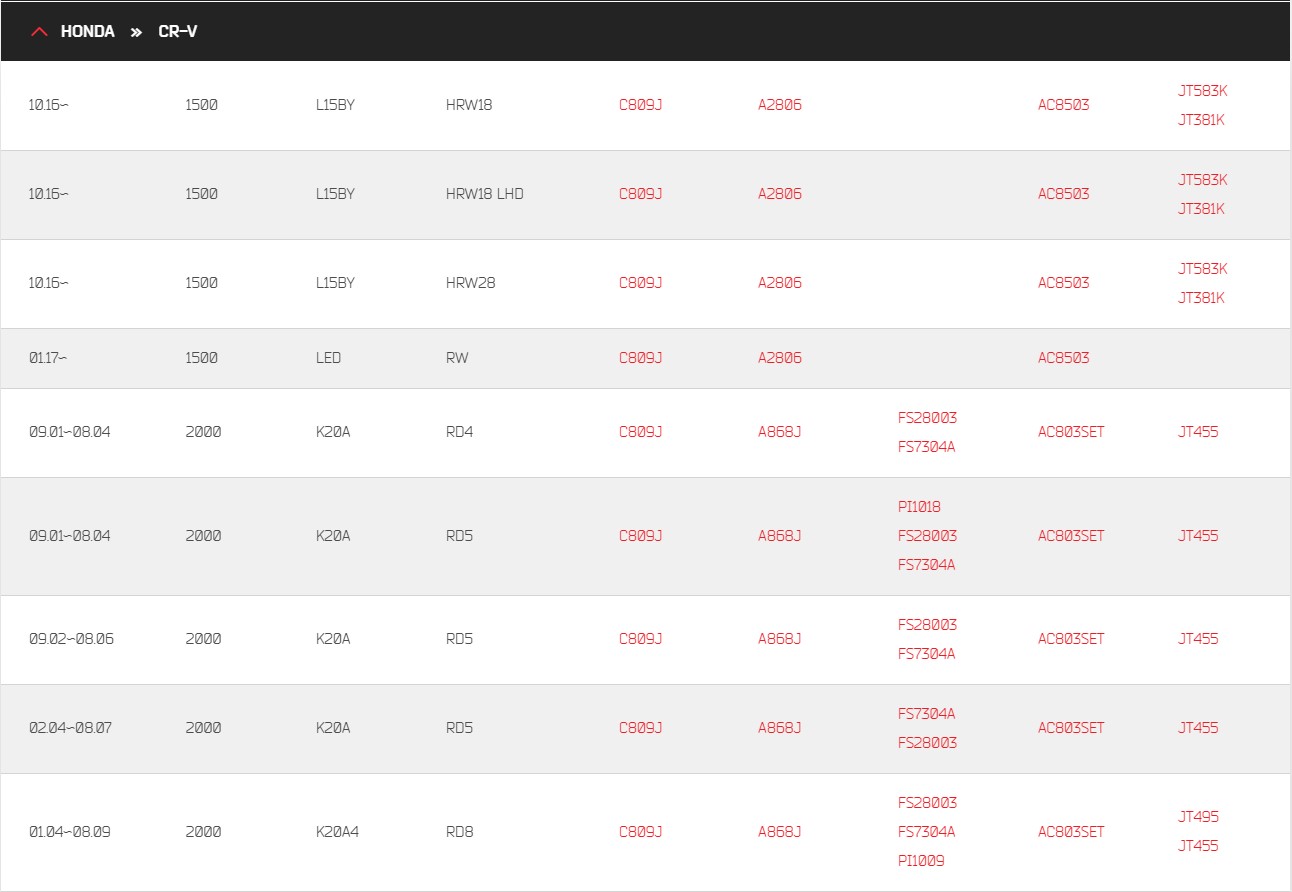
Task: Follow the C809J link in the RD4 row
Action: (641, 432)
